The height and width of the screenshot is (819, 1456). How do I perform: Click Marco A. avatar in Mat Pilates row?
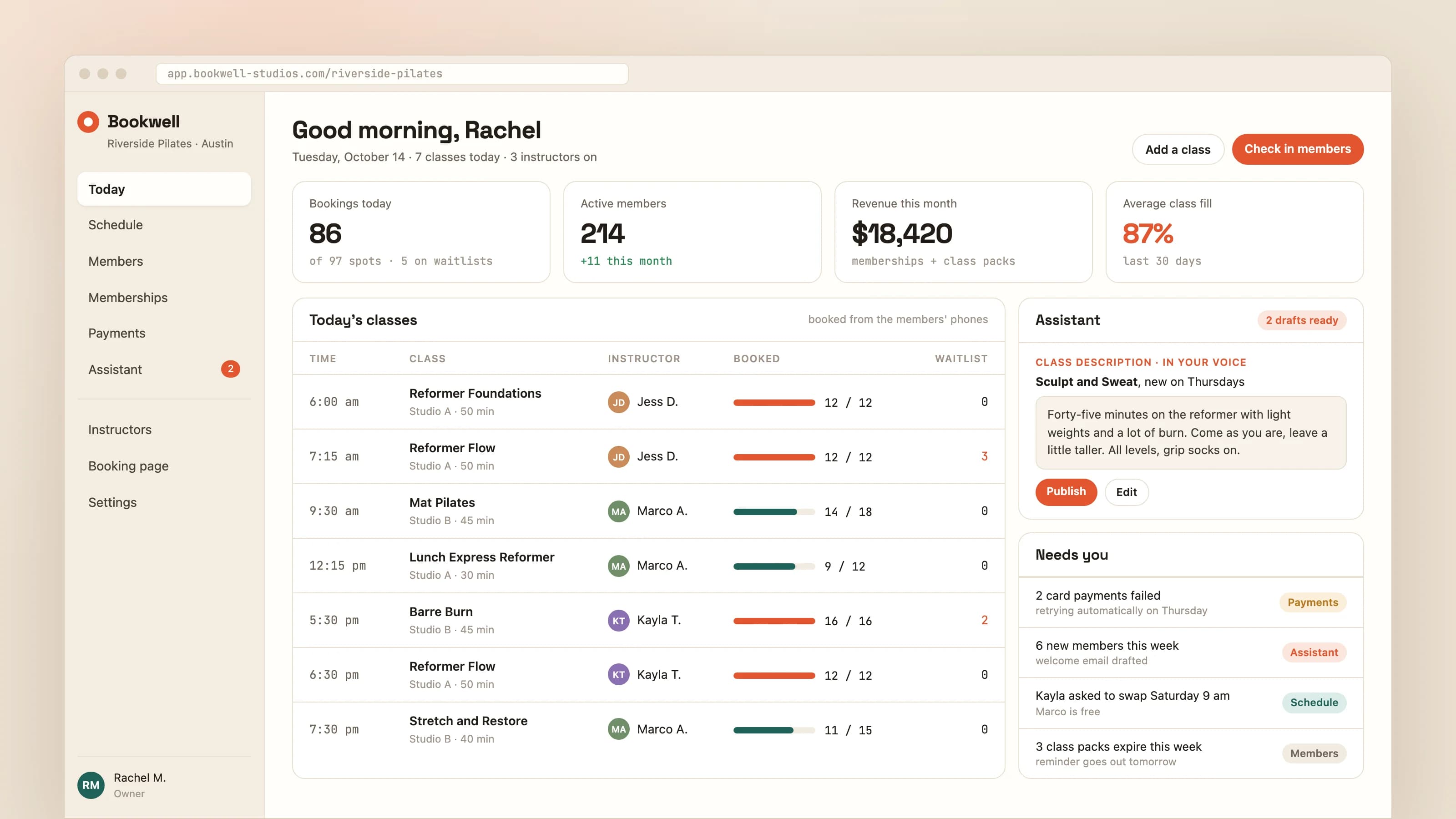pos(618,511)
